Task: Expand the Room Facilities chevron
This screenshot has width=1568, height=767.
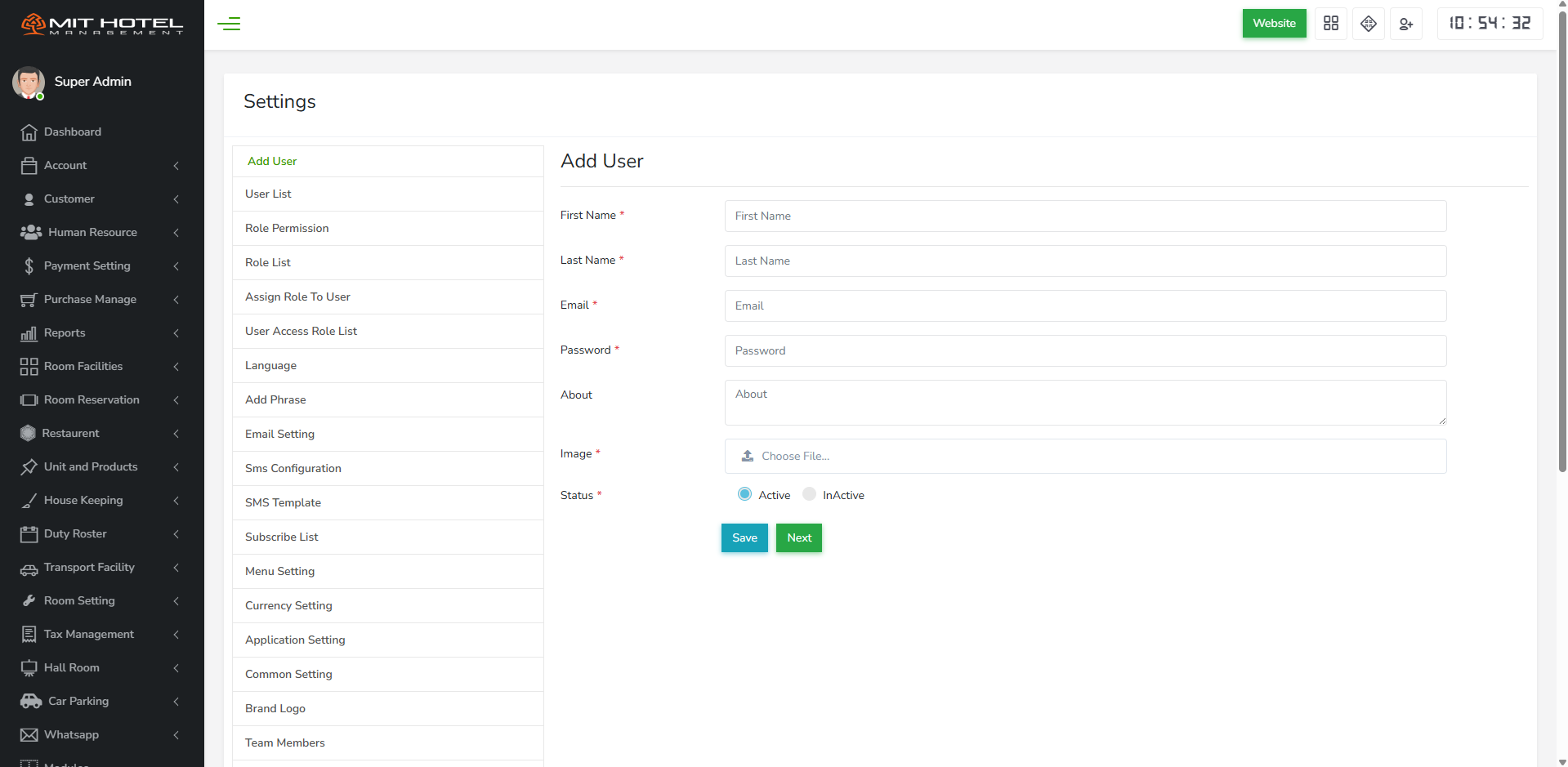Action: click(176, 367)
